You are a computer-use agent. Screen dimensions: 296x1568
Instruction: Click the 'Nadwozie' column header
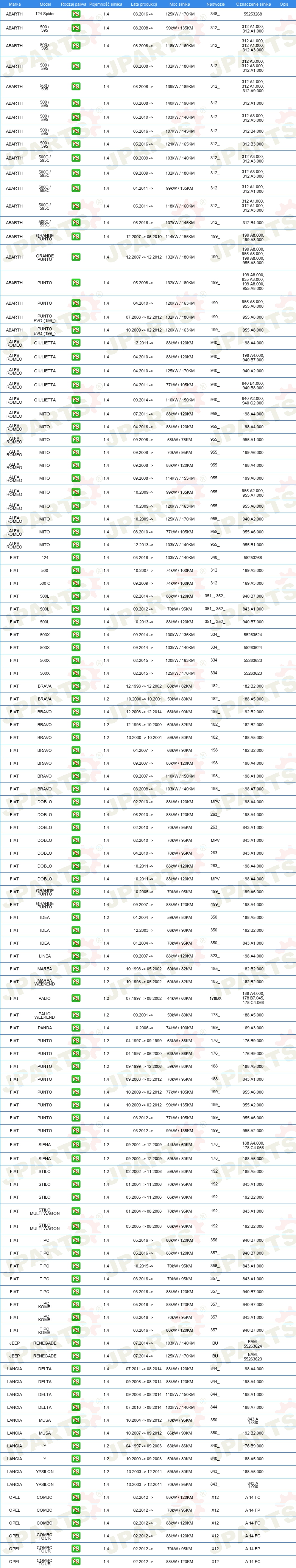coord(216,4)
